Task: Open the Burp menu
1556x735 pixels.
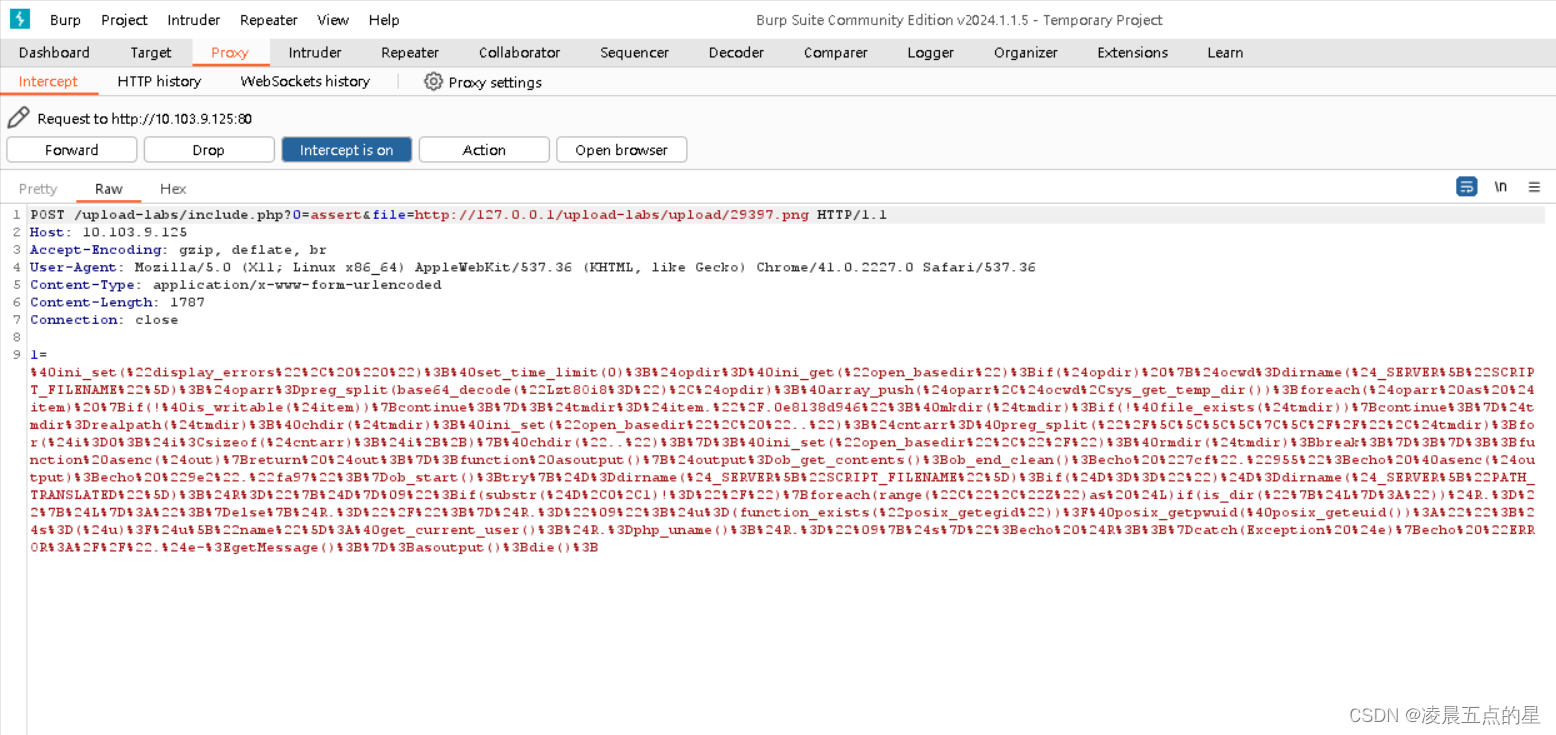Action: [65, 20]
